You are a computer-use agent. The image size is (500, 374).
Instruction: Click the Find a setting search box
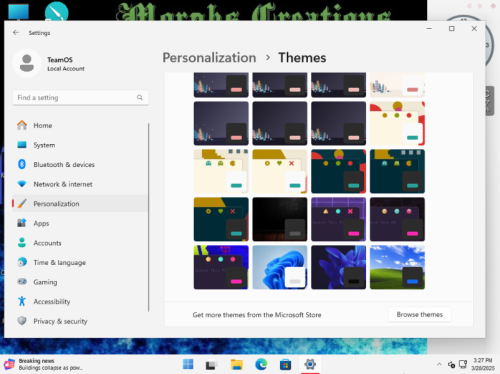click(80, 97)
